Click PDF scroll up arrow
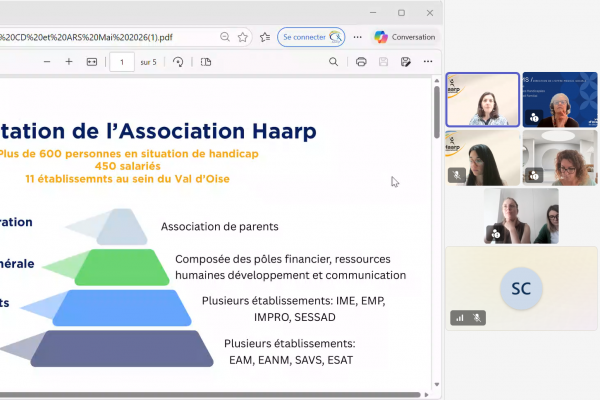Screen dimensions: 600x400 (x=437, y=81)
